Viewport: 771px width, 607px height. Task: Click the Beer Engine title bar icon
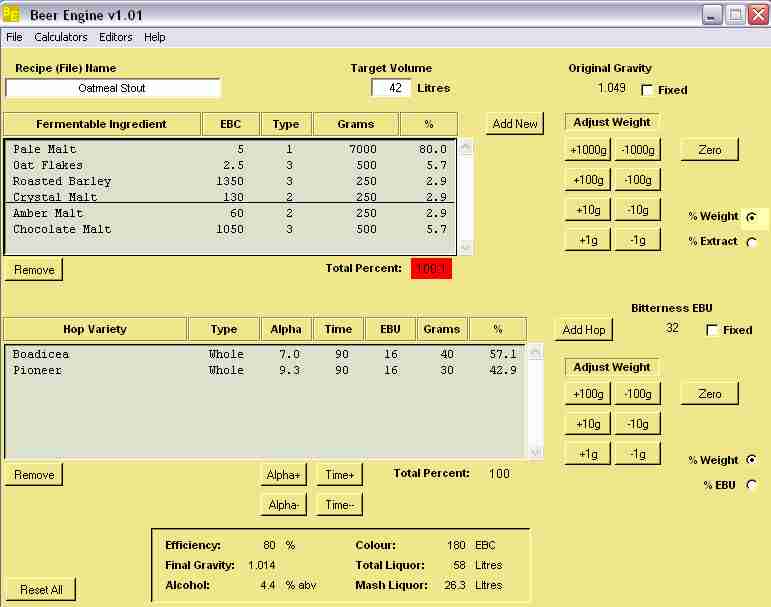[x=11, y=14]
